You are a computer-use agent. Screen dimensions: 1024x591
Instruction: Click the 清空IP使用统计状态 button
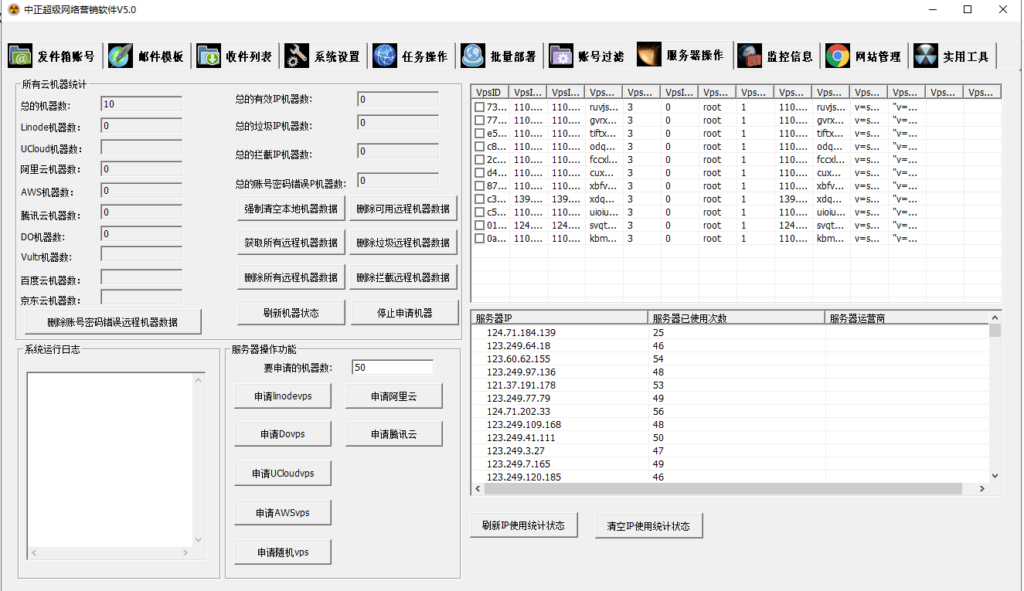tap(648, 526)
